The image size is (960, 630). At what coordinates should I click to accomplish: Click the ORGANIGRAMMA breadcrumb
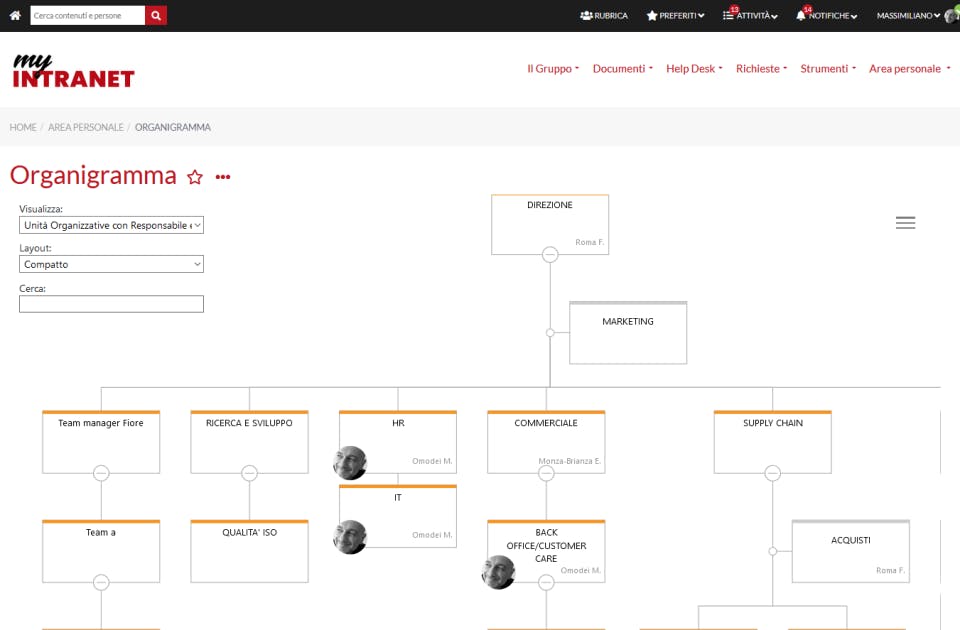point(173,127)
